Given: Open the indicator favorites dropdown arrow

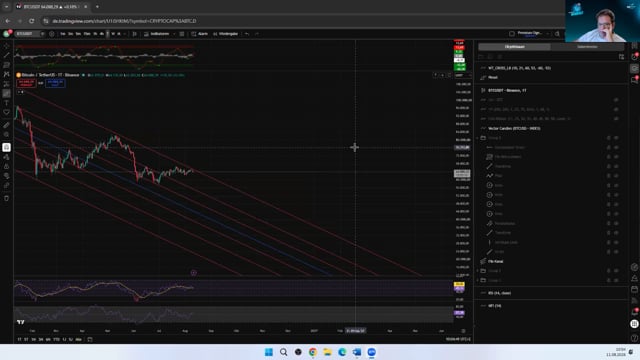Looking at the screenshot, I should coord(174,34).
